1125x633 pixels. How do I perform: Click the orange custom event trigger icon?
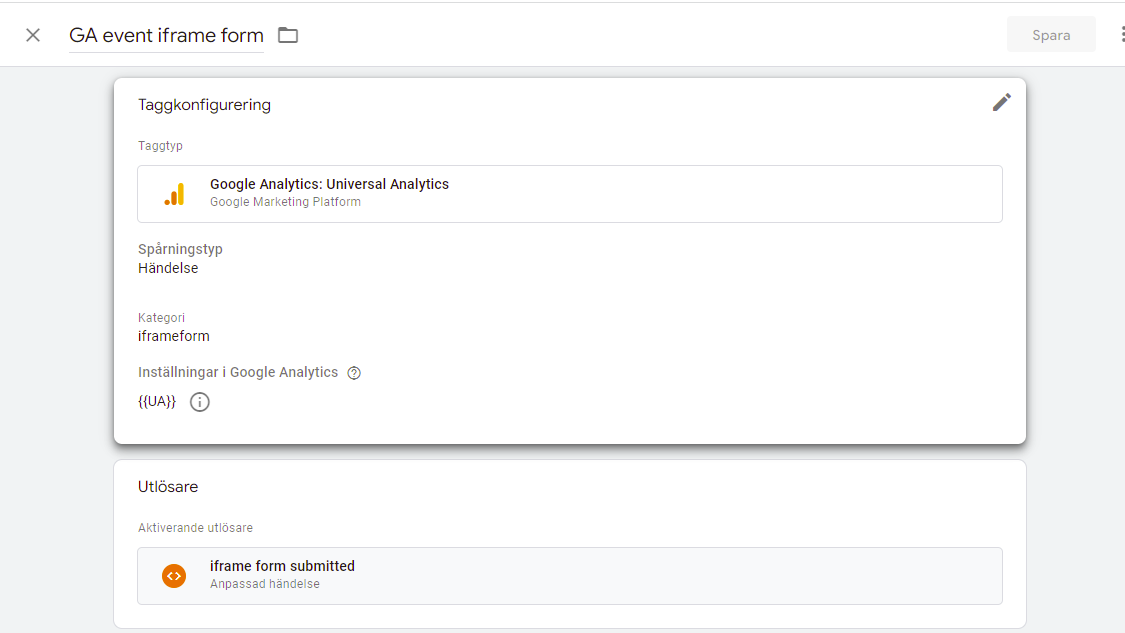coord(174,576)
